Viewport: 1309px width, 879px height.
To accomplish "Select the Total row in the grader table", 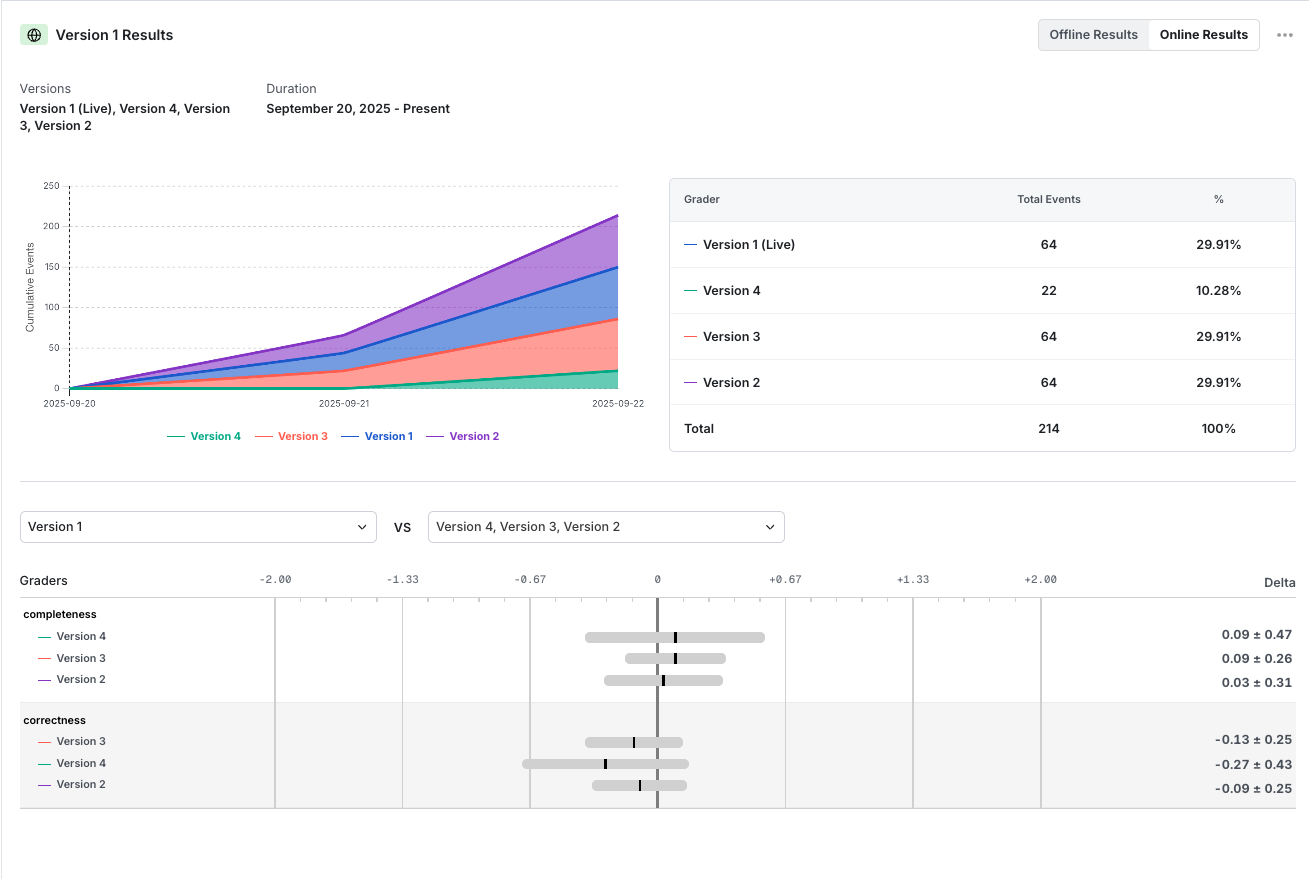I will click(699, 428).
